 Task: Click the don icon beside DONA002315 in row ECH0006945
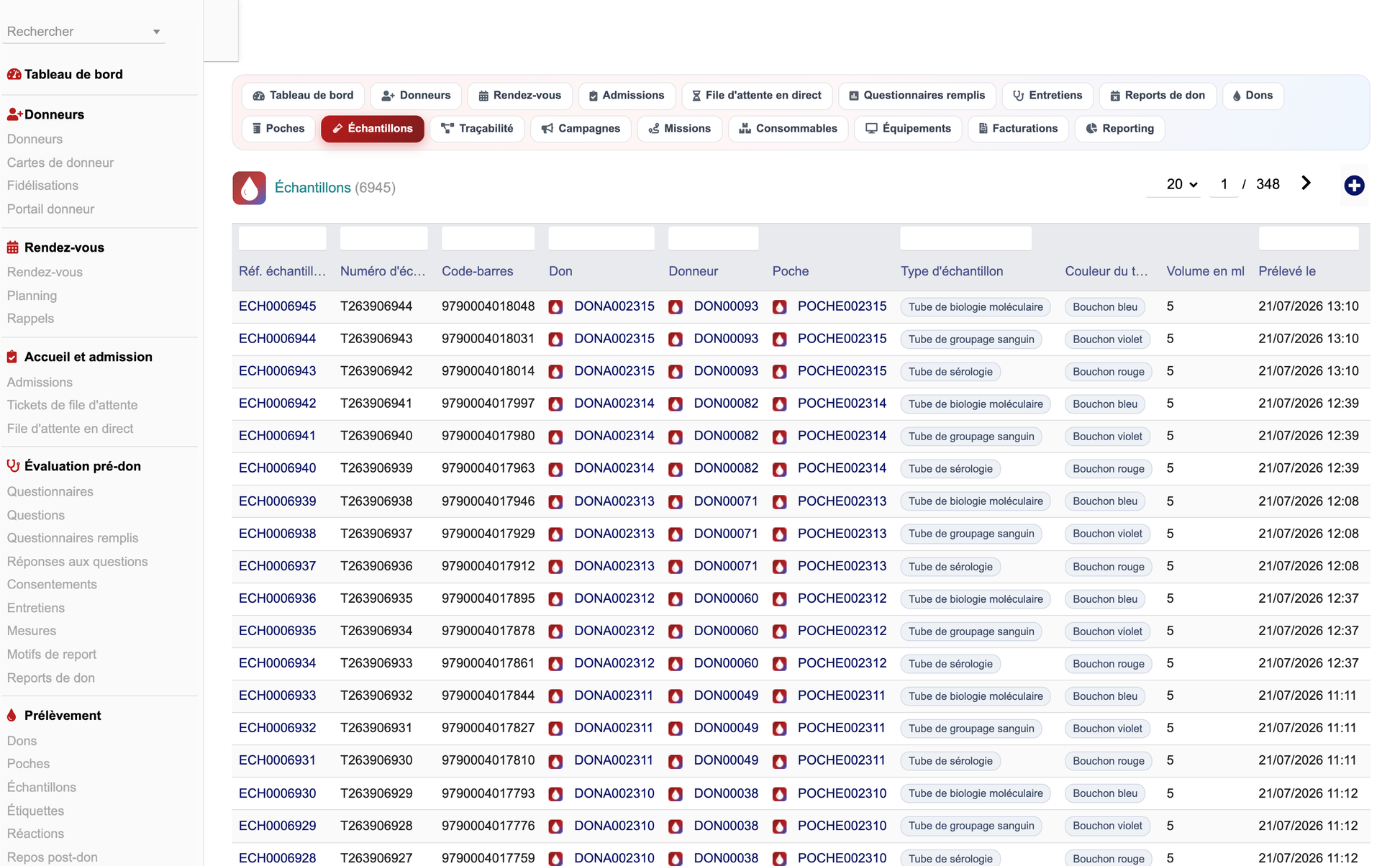[555, 307]
